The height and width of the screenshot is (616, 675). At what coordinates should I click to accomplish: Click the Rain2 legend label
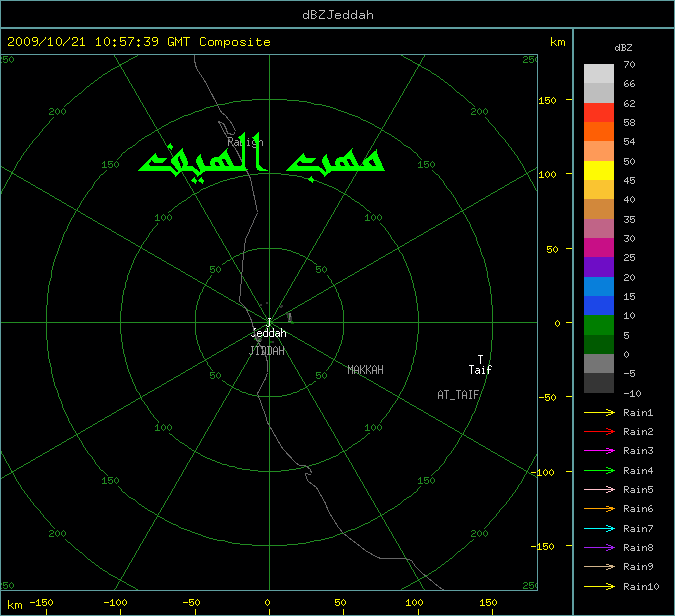coord(638,431)
